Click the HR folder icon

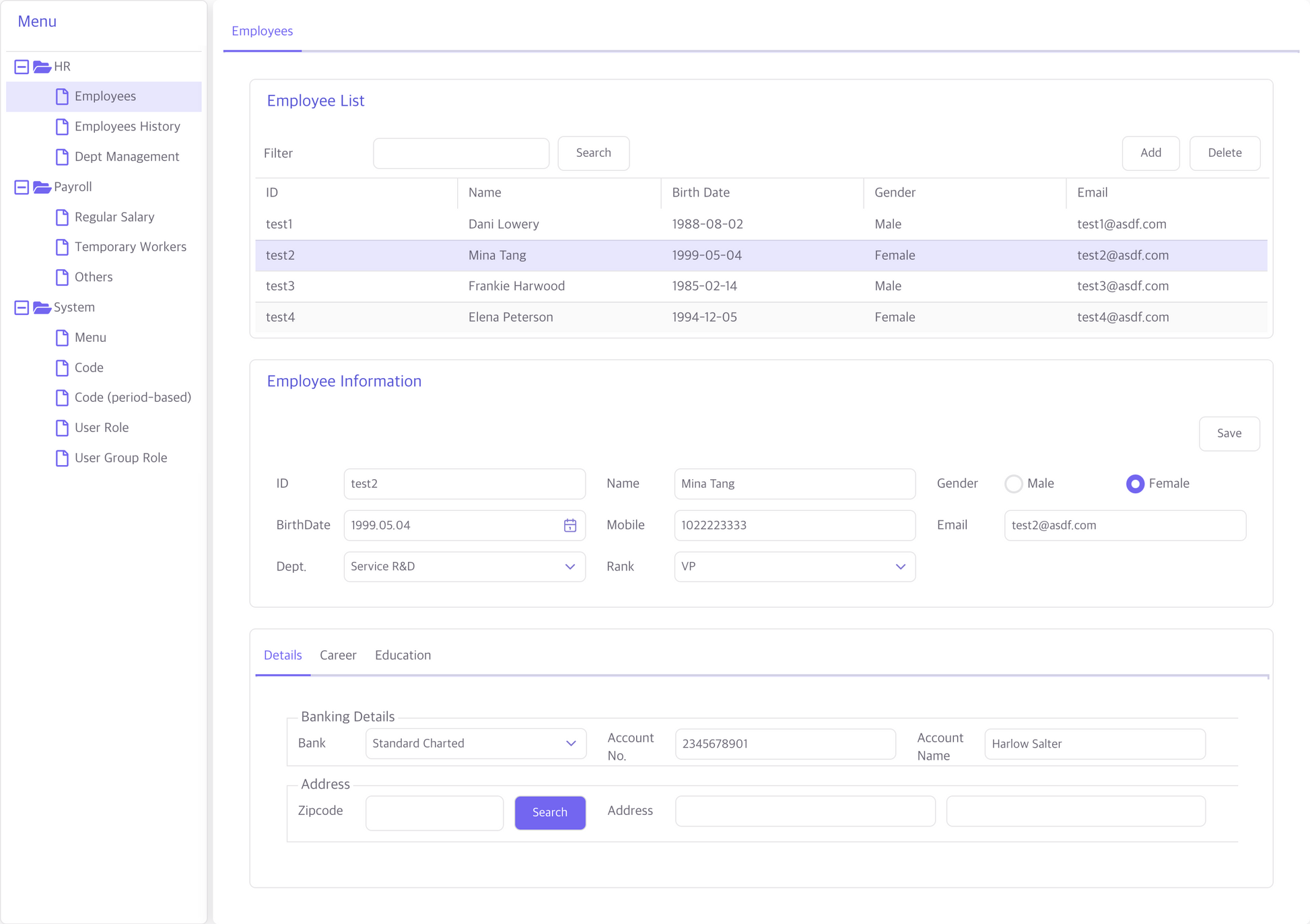click(x=42, y=67)
